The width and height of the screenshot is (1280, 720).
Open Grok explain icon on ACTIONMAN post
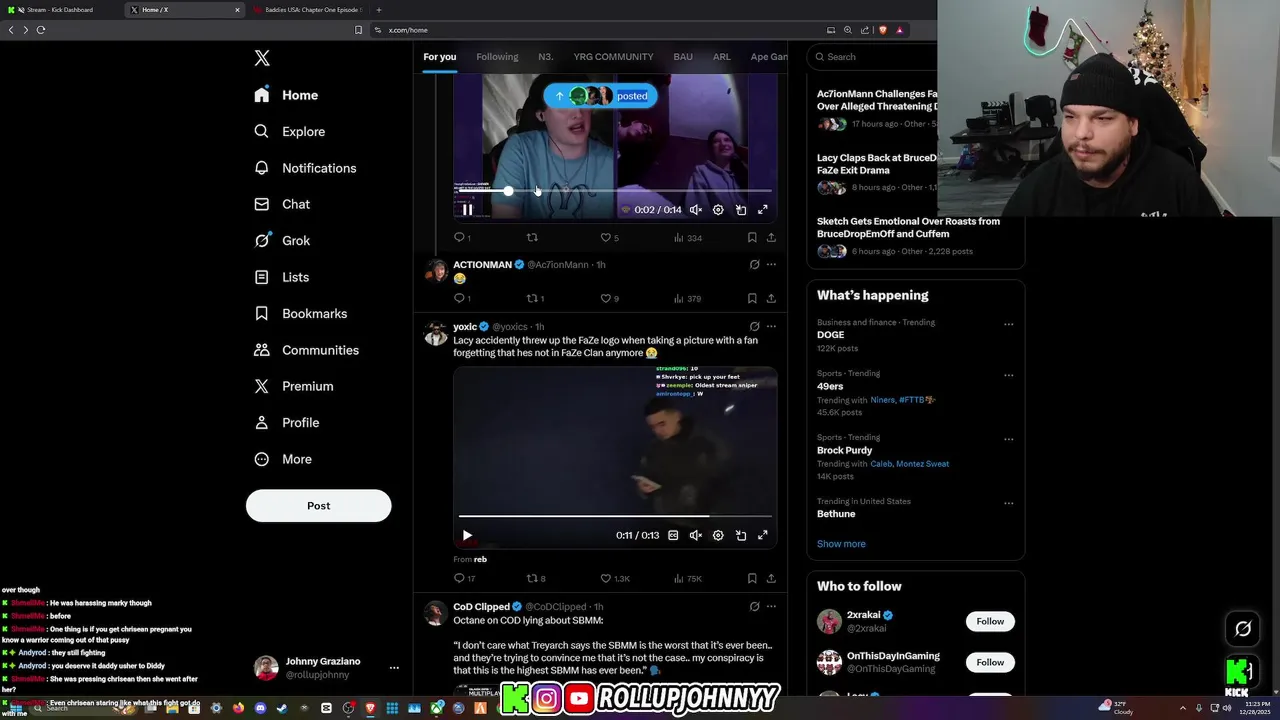click(x=754, y=265)
